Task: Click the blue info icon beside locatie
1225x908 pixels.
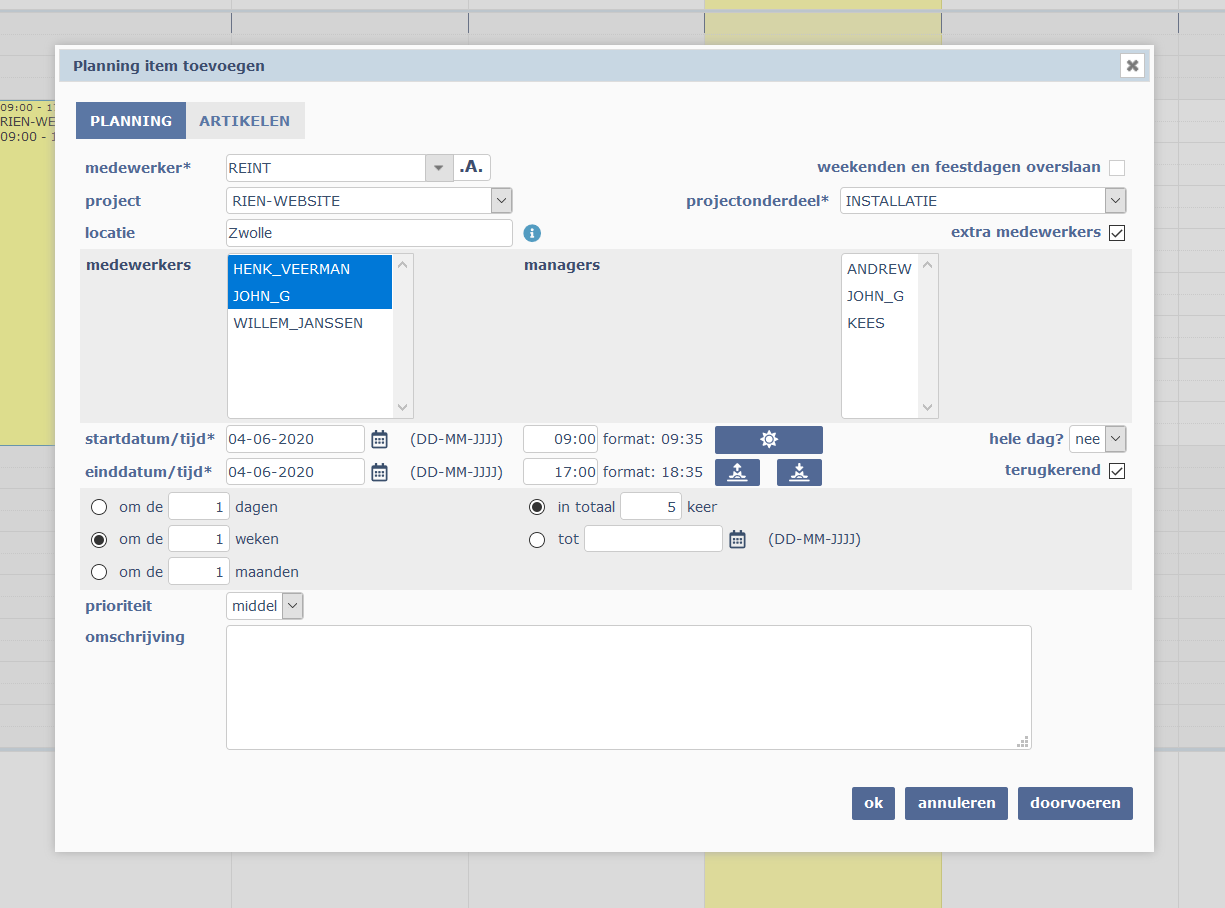Action: tap(532, 233)
